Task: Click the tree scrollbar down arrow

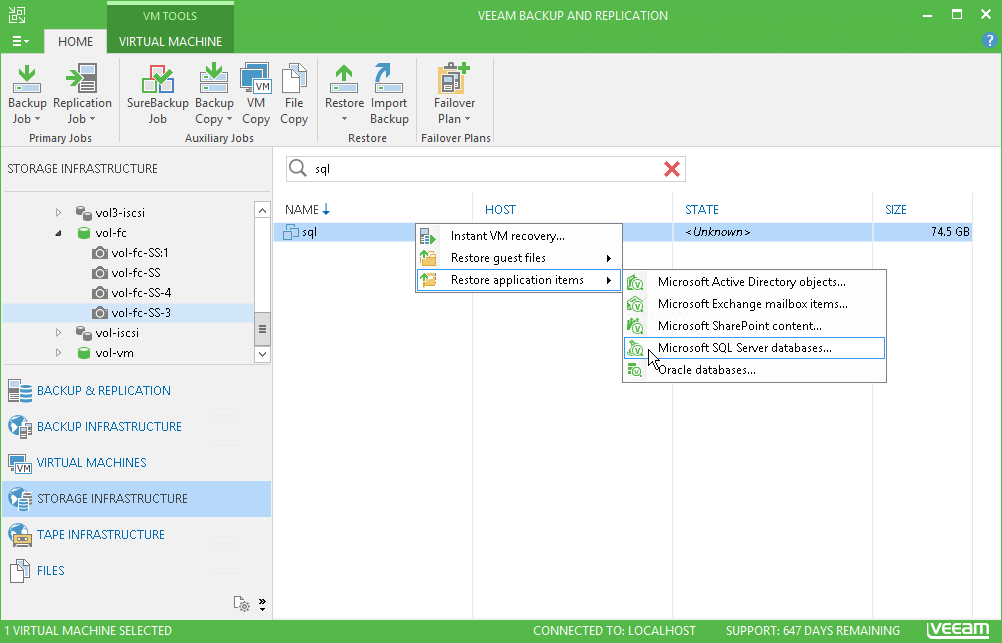Action: pos(262,354)
